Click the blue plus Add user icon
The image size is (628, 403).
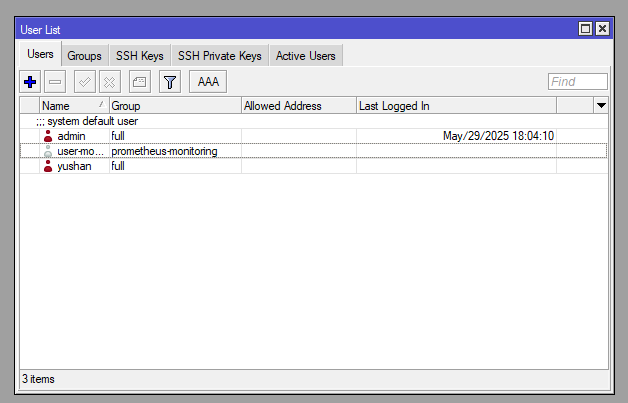tap(29, 82)
